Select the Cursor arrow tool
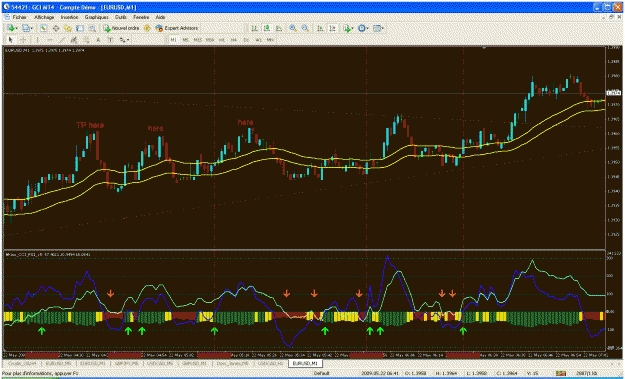 11,40
